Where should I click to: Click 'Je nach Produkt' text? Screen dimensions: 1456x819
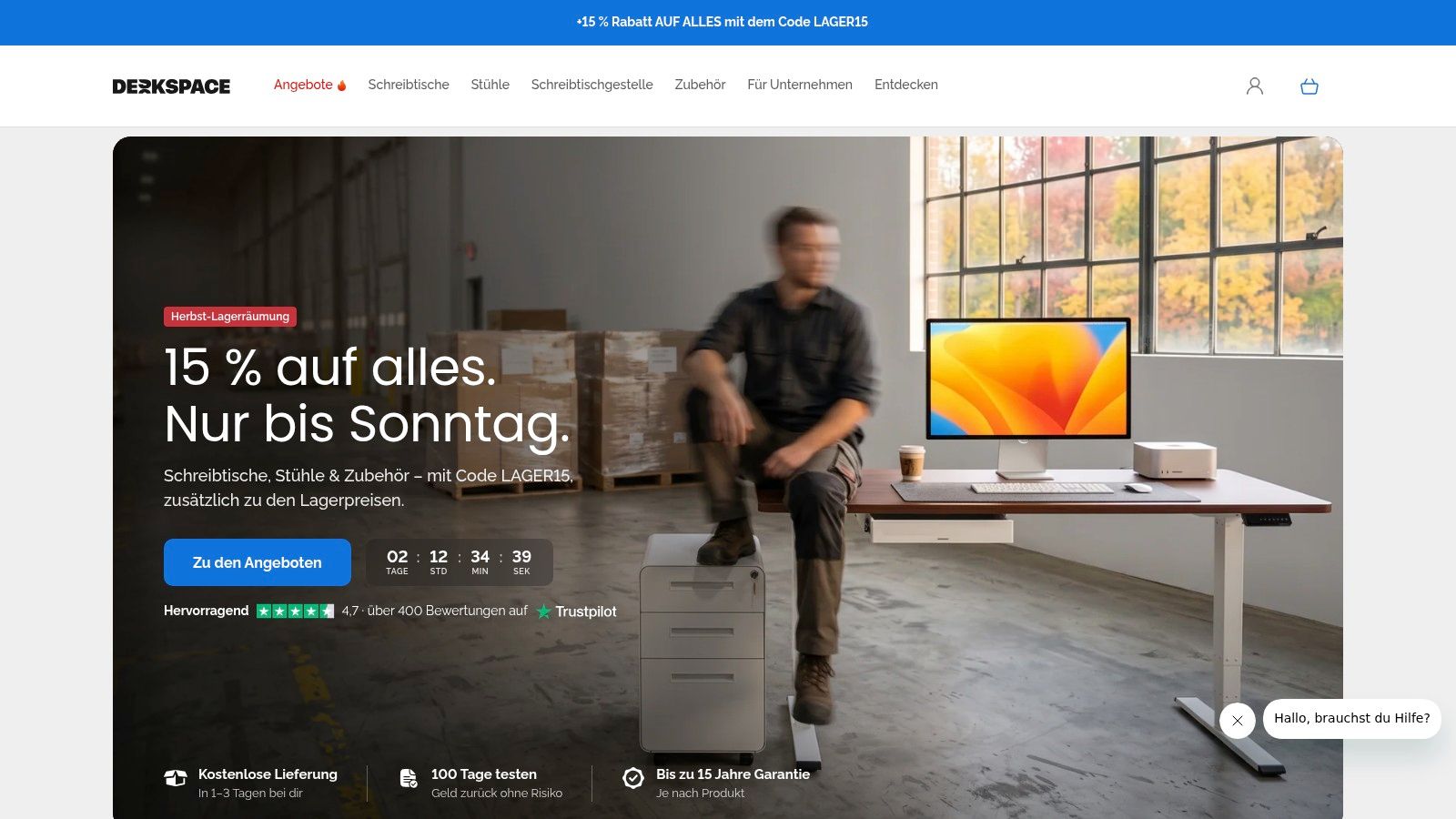(700, 794)
